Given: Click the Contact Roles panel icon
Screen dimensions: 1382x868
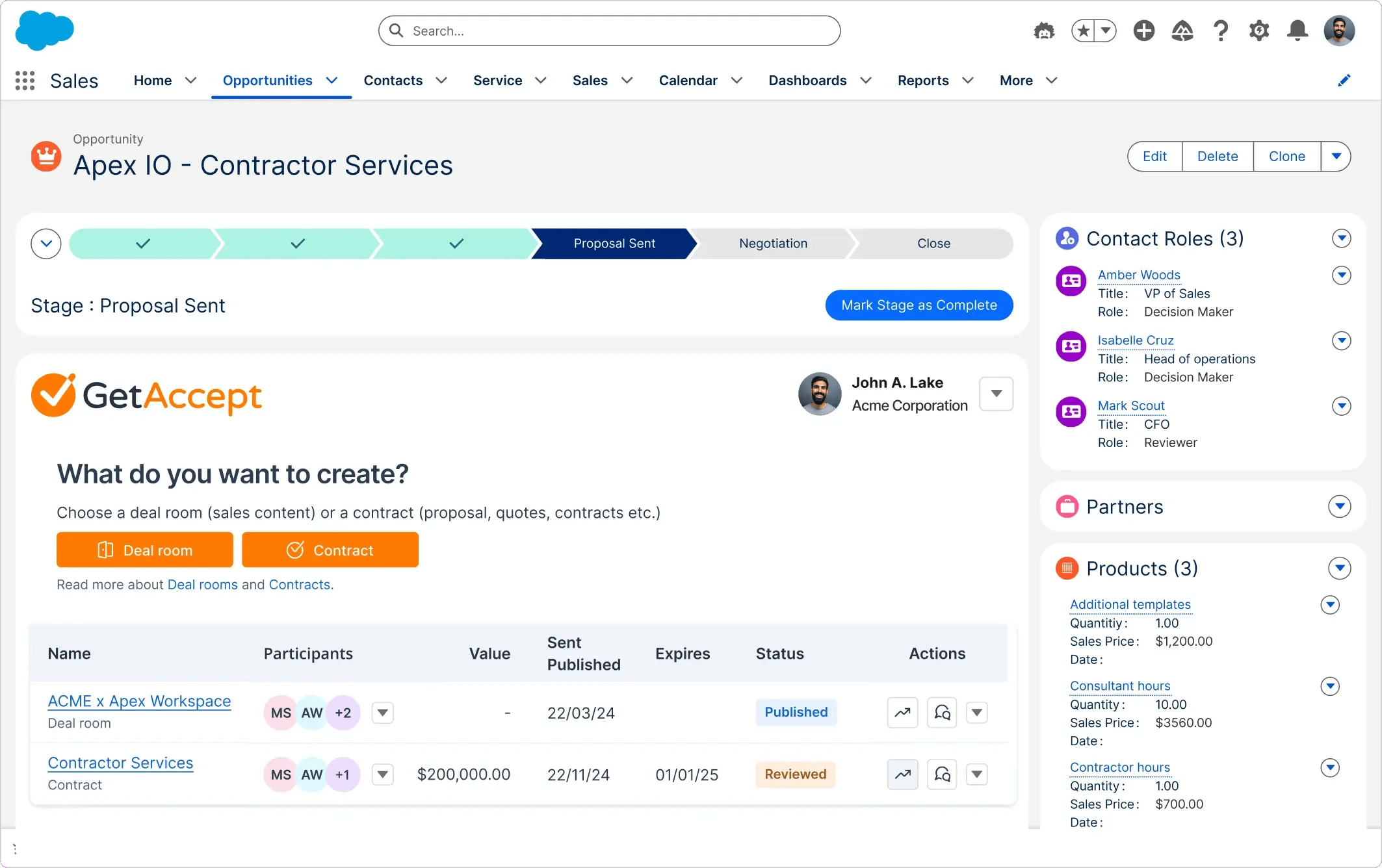Looking at the screenshot, I should click(x=1067, y=238).
